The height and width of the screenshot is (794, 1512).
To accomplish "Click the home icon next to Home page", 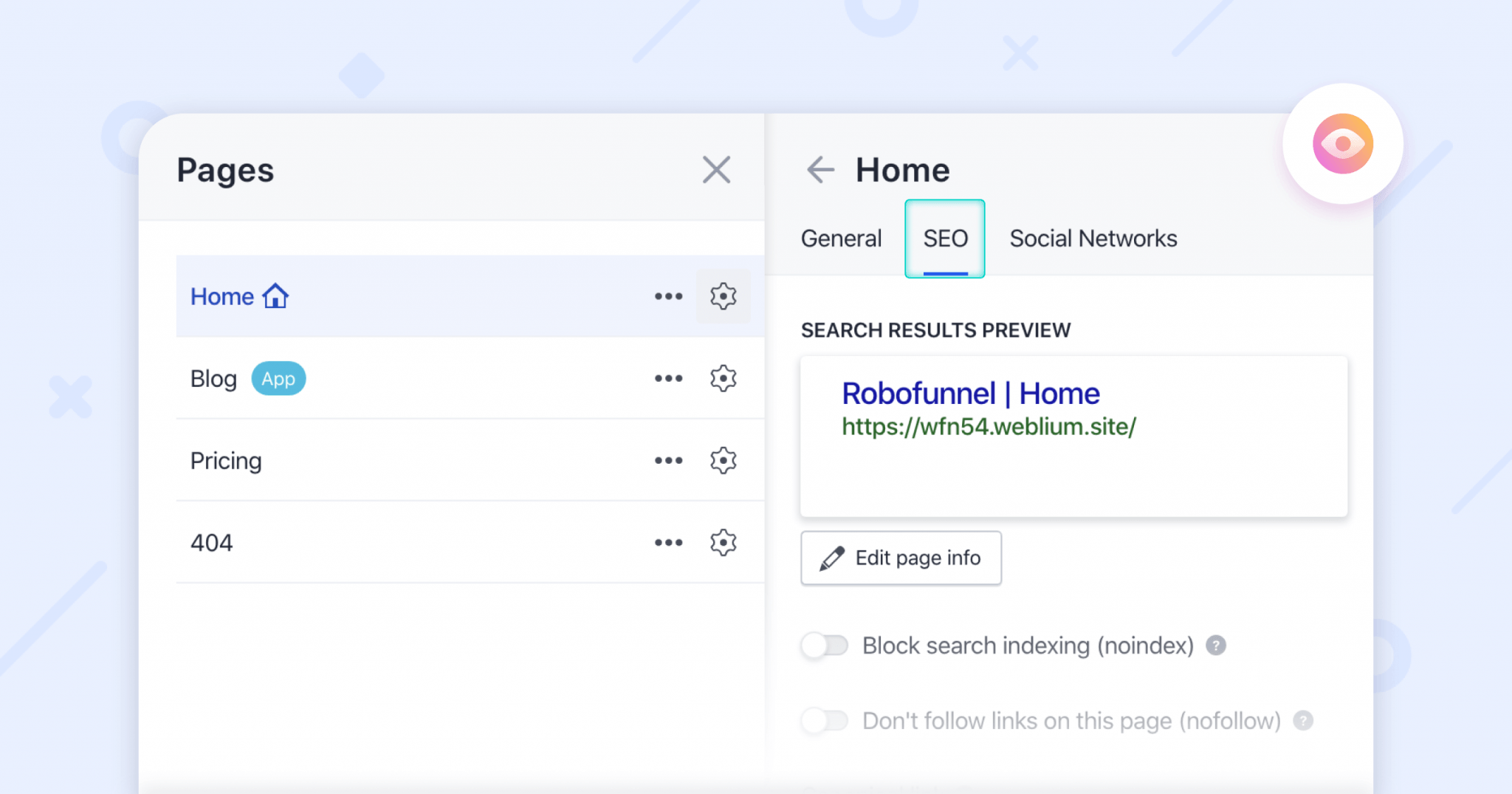I will [276, 295].
